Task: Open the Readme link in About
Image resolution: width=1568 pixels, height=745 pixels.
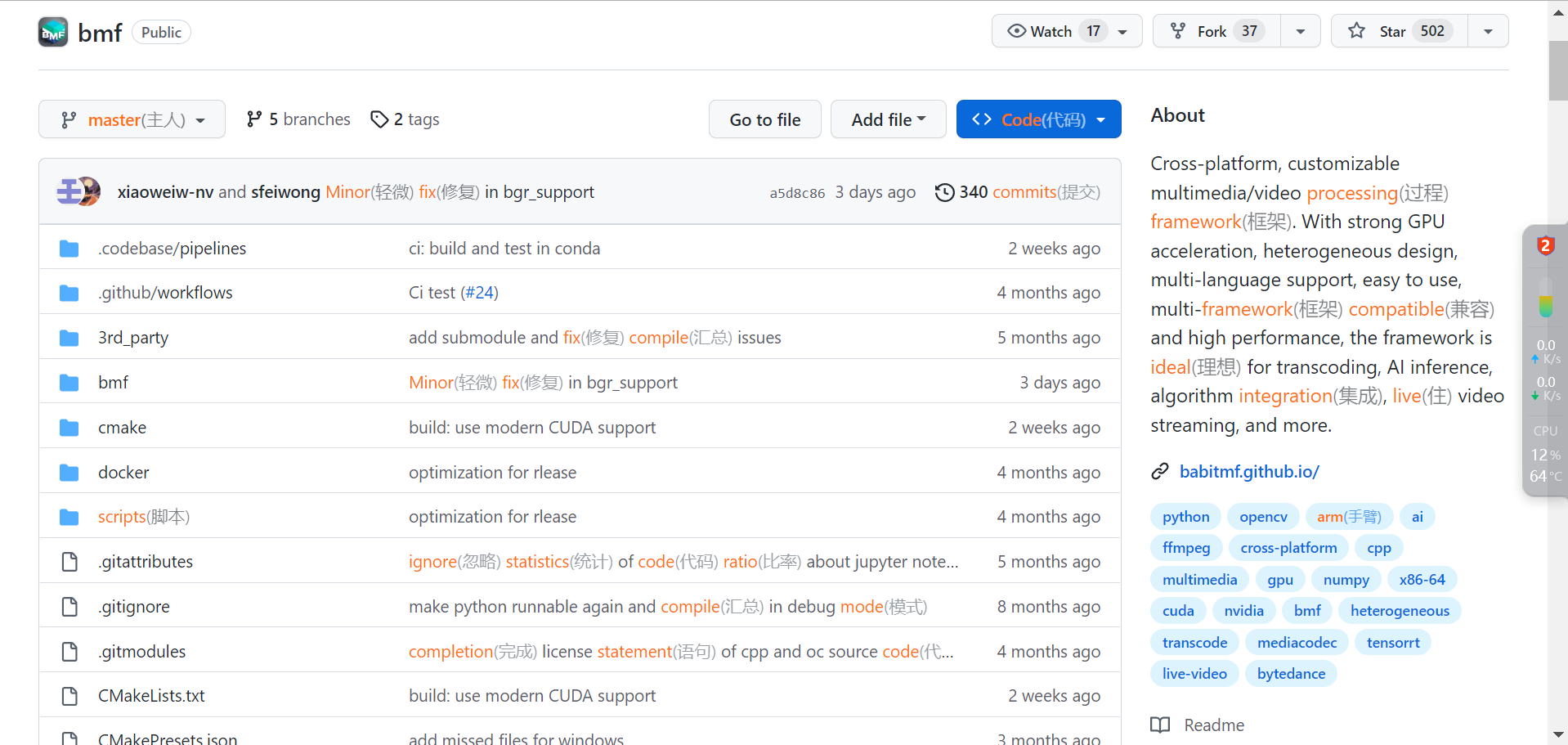Action: click(x=1214, y=725)
